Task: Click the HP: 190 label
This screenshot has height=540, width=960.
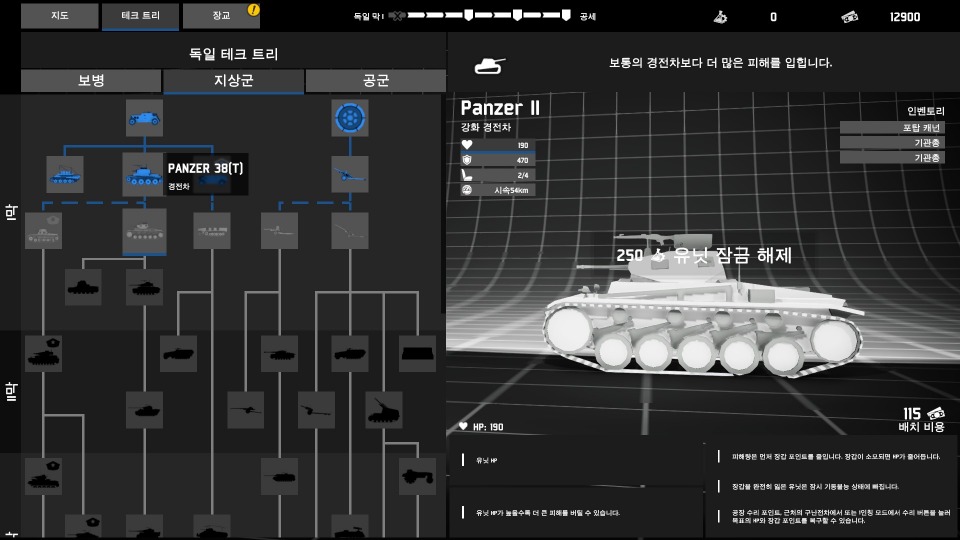Action: [x=488, y=427]
